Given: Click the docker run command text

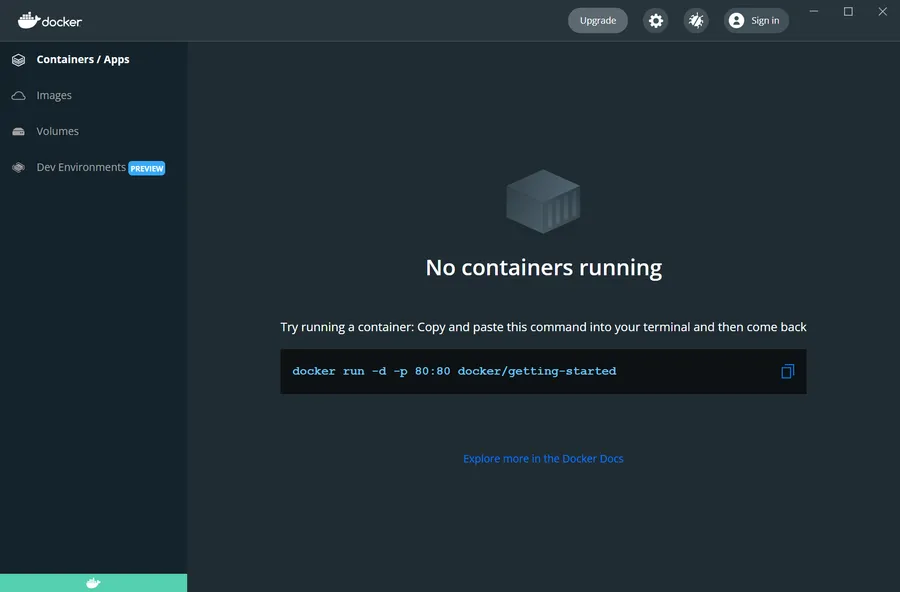Looking at the screenshot, I should [454, 371].
